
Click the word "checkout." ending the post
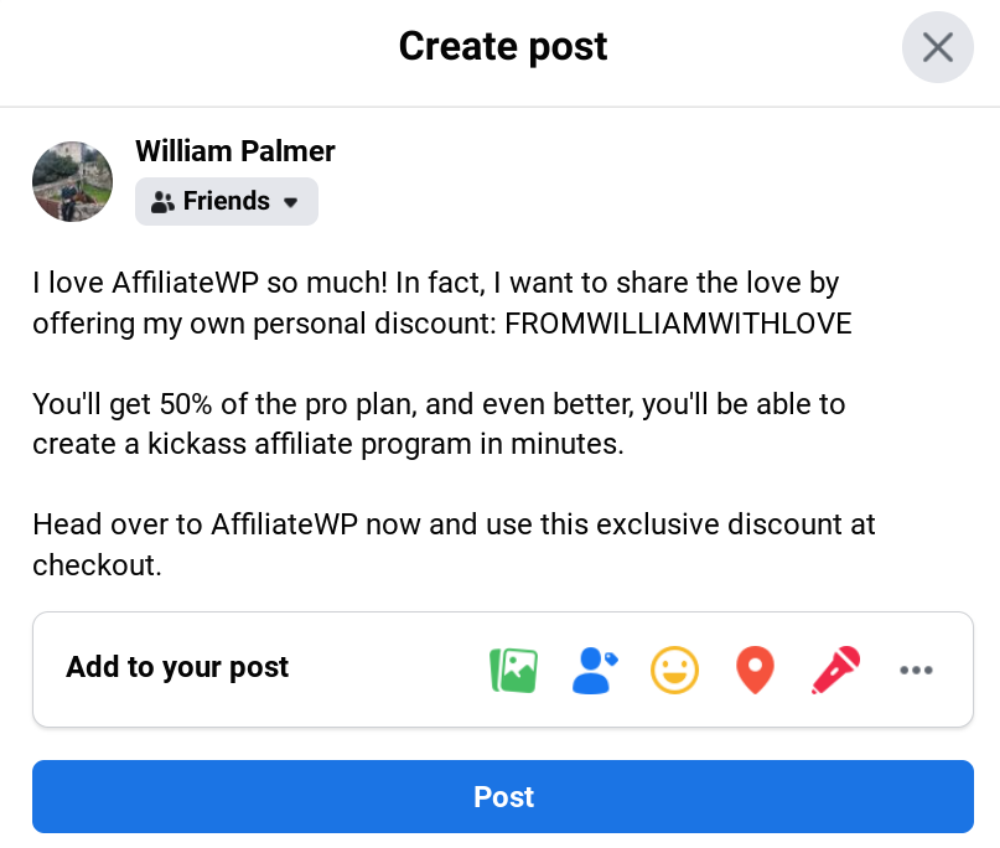[97, 565]
